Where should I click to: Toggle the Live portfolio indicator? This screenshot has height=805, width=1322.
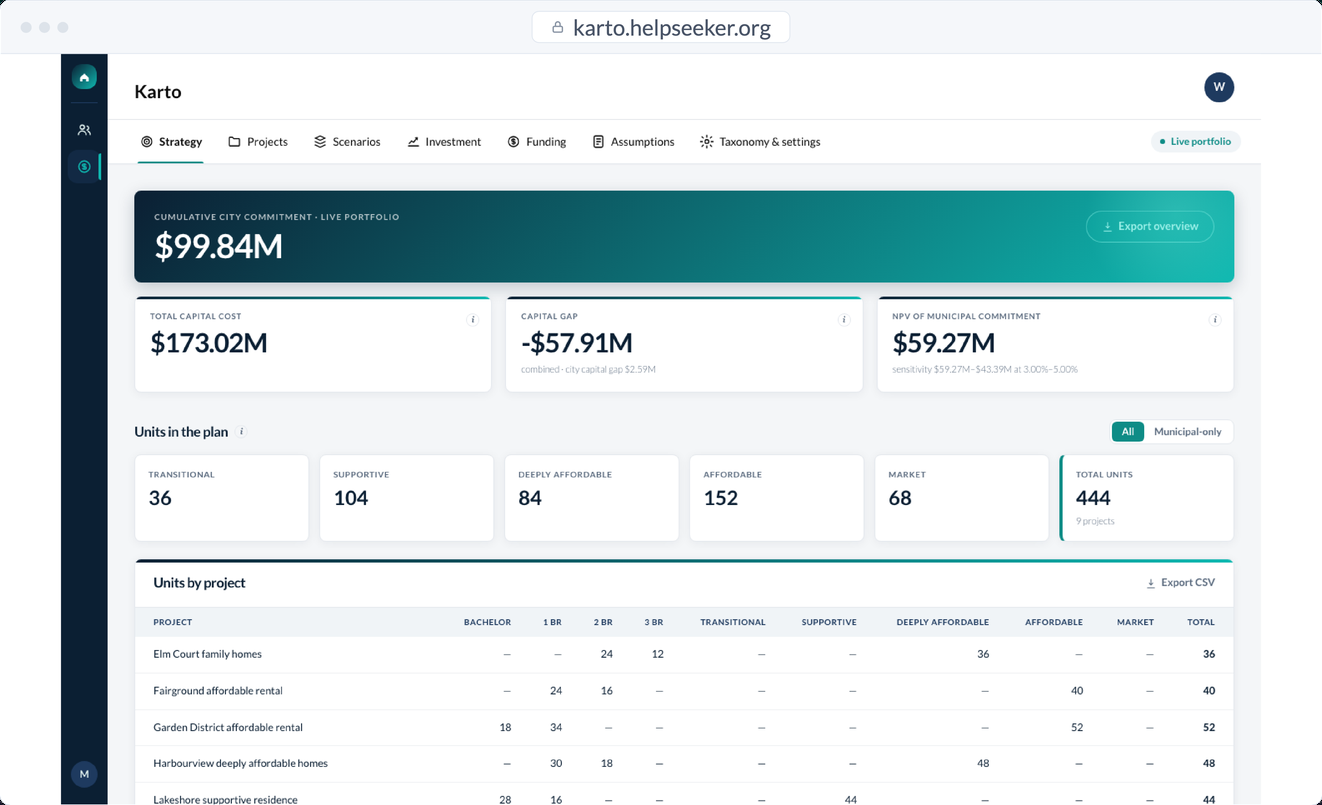[1195, 142]
